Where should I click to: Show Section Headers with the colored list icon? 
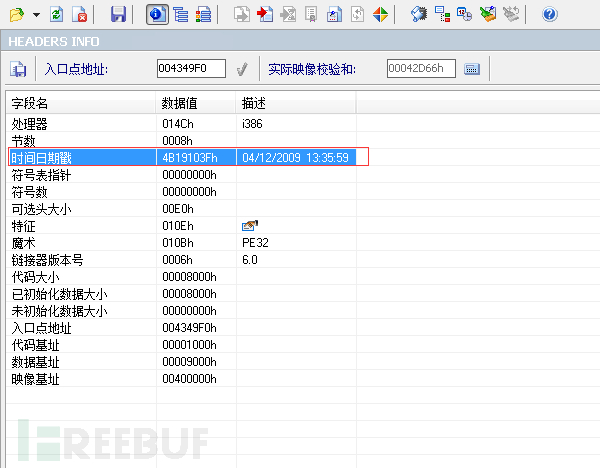point(203,15)
